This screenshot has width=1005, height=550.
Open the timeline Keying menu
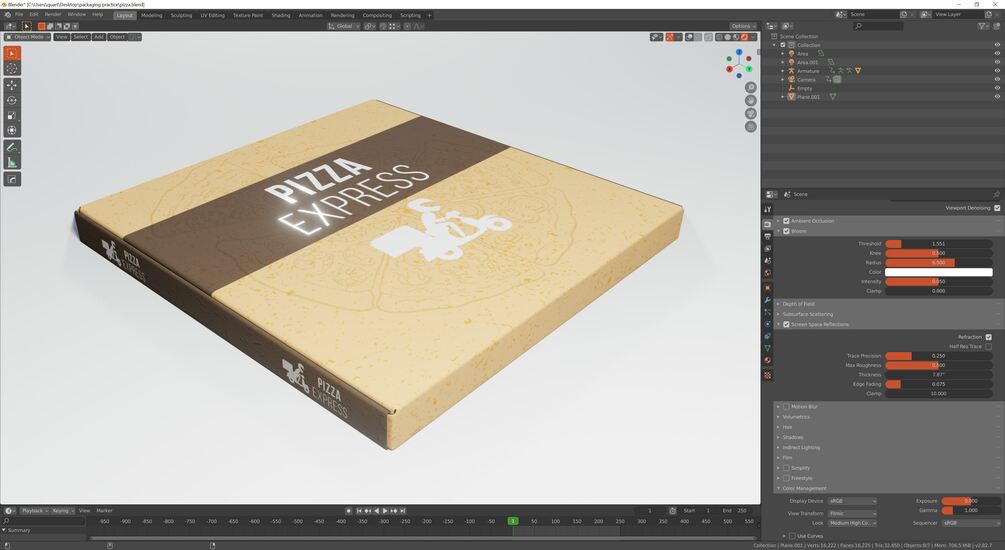[x=62, y=511]
